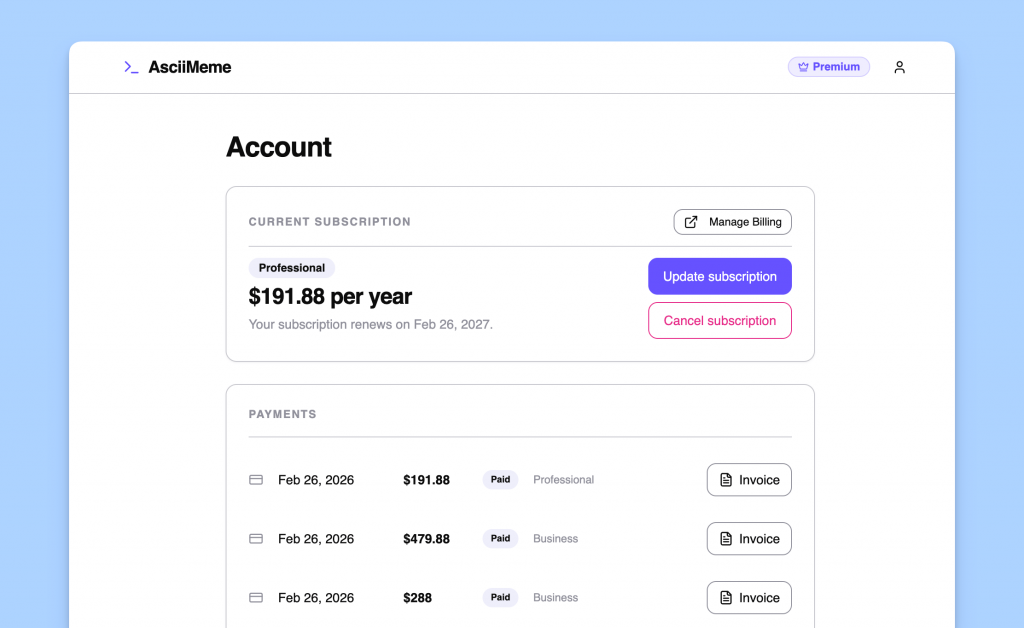Click the AsciiMeme terminal logo icon
Viewport: 1024px width, 628px height.
(130, 66)
